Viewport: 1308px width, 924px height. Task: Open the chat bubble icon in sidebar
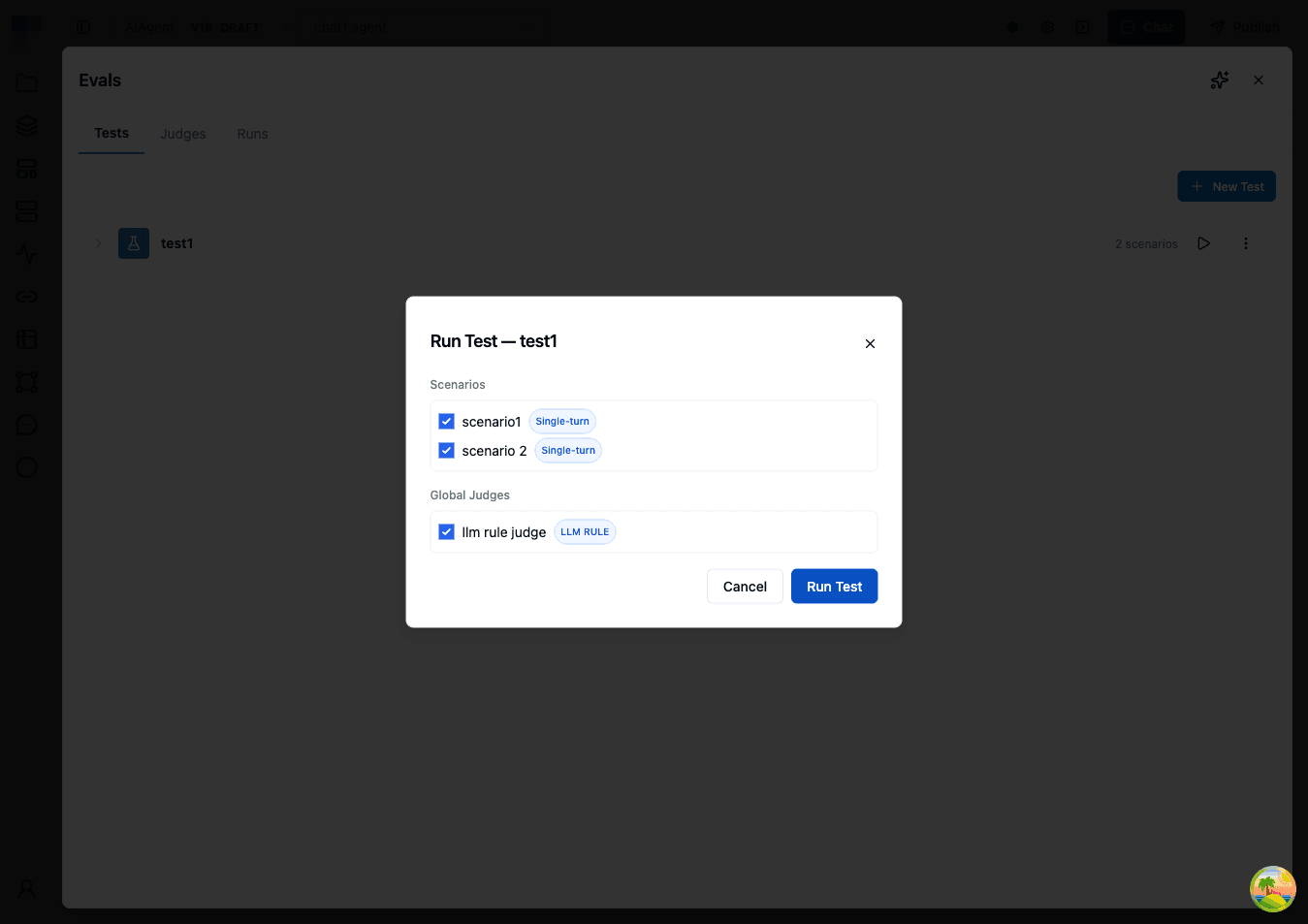click(x=26, y=425)
